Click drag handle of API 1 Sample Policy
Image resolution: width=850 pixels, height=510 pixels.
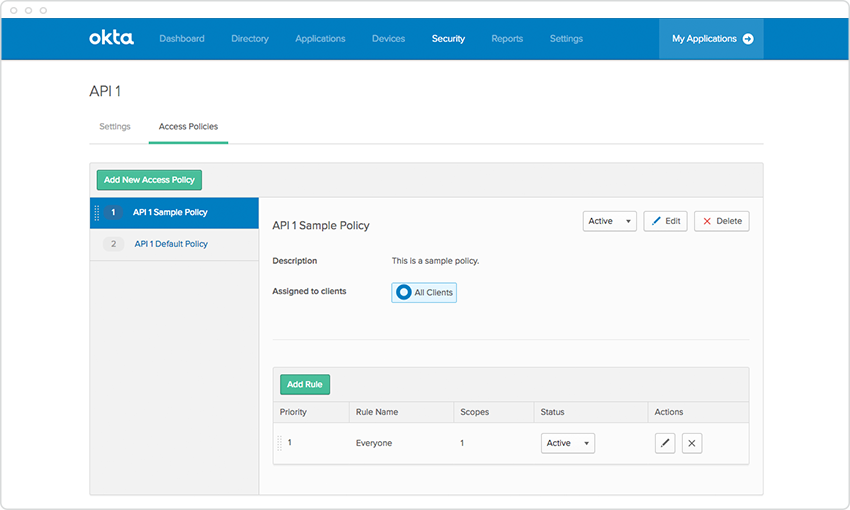pos(97,213)
